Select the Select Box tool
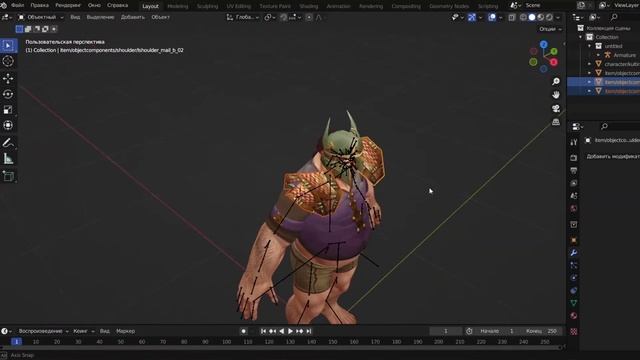The image size is (640, 360). tap(8, 45)
